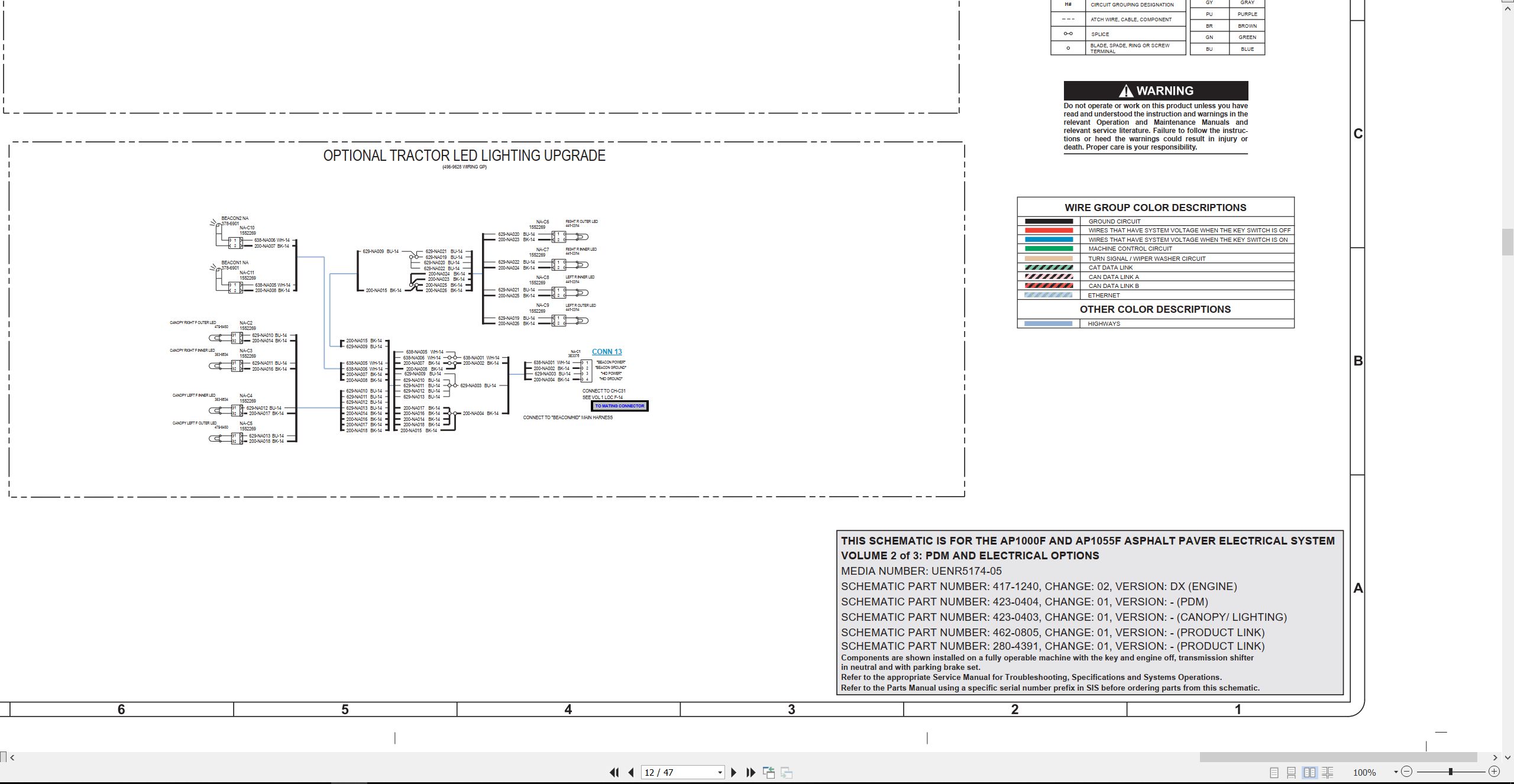Go to the next page
This screenshot has height=784, width=1514.
734,772
